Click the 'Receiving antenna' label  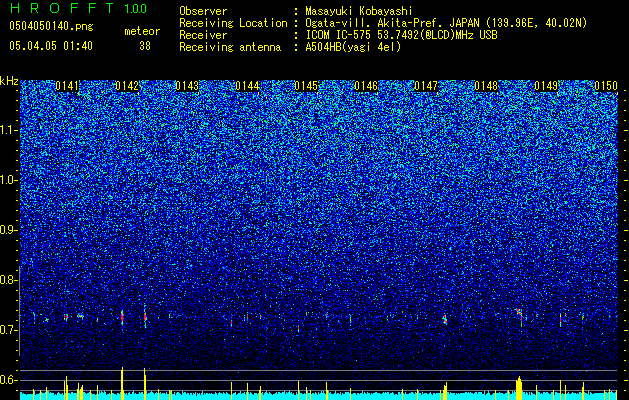230,47
